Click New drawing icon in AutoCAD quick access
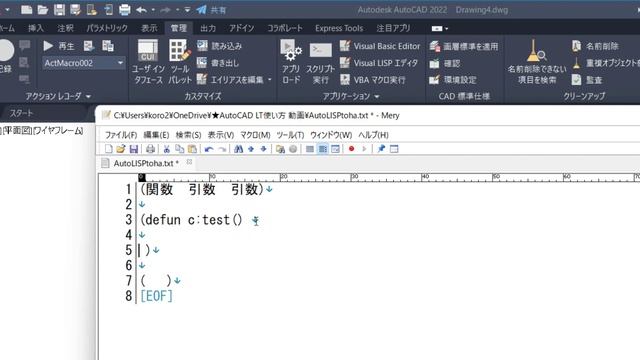This screenshot has width=640, height=360. (27, 9)
